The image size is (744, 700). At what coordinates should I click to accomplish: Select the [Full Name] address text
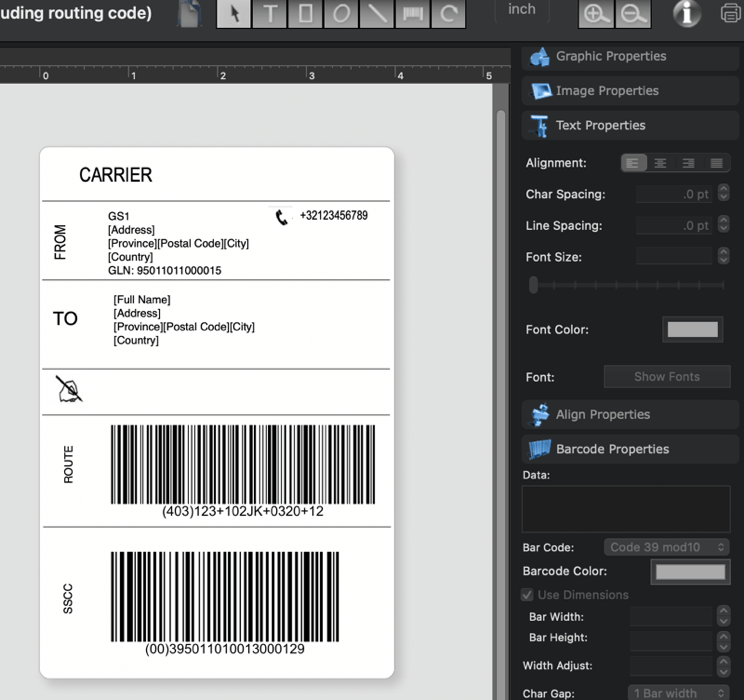(142, 299)
